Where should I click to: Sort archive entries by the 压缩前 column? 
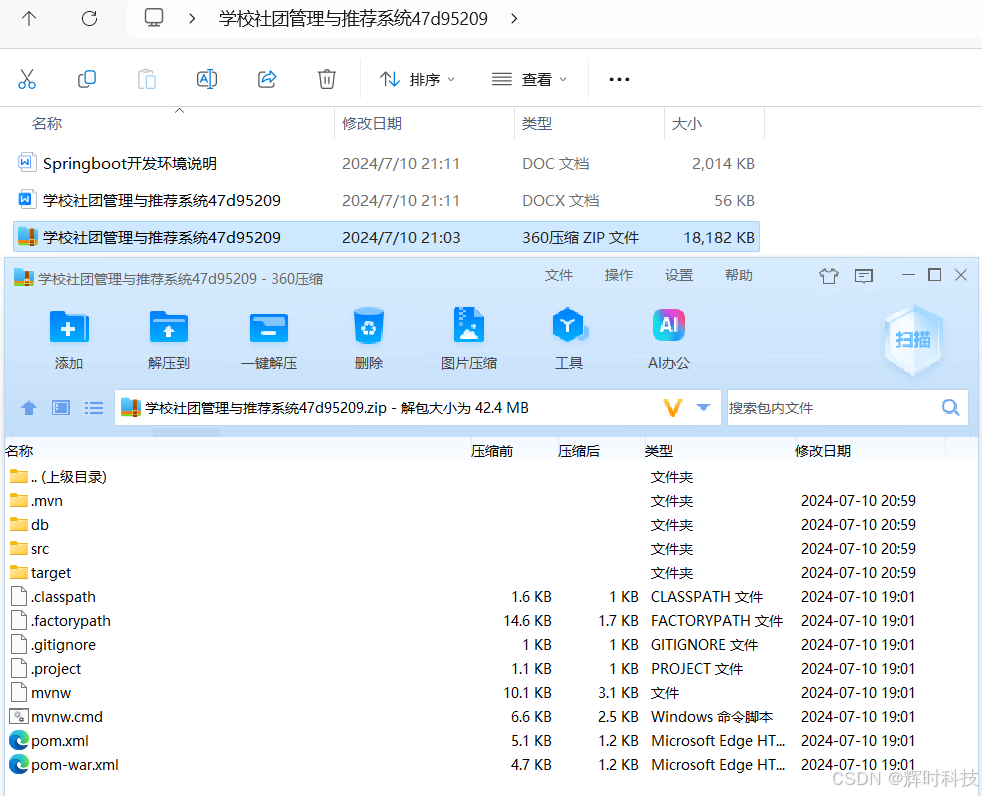point(492,451)
